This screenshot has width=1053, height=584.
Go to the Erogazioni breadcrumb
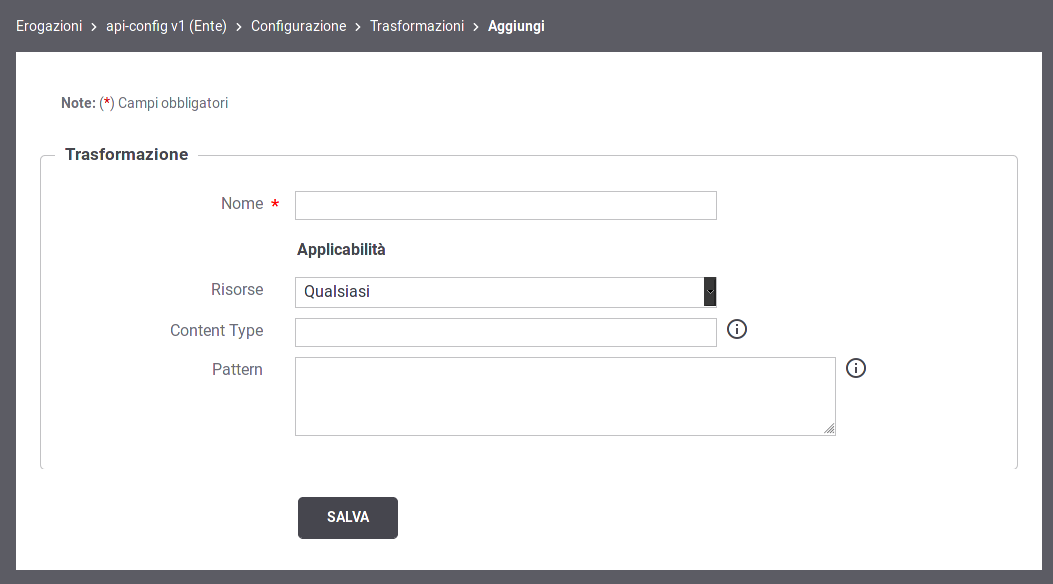pyautogui.click(x=49, y=26)
